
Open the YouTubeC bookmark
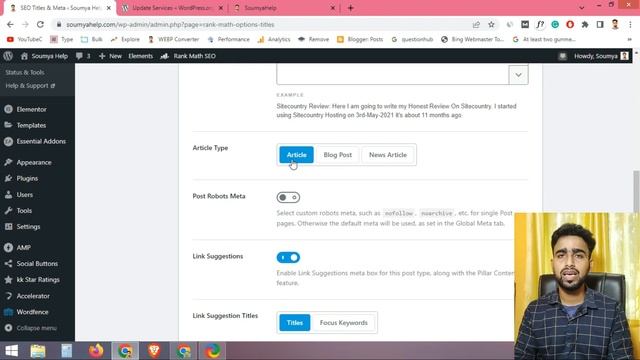[24, 39]
